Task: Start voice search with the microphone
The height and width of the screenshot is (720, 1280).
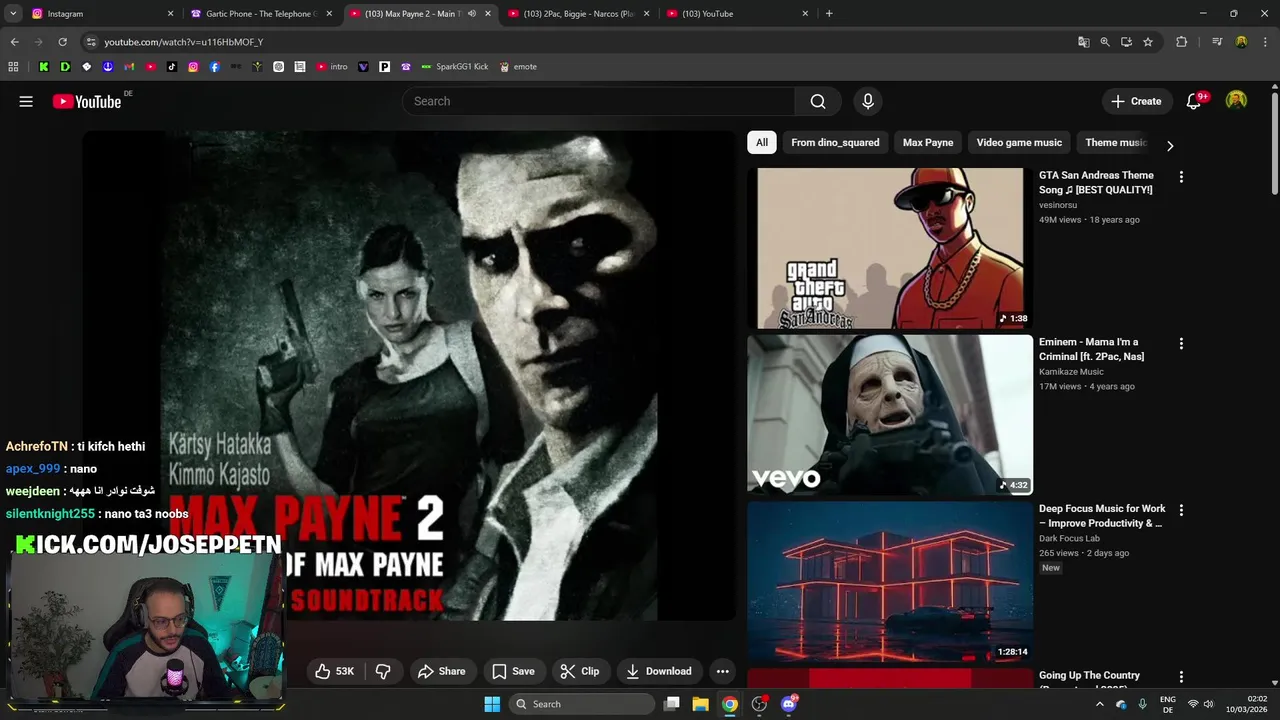Action: tap(868, 101)
